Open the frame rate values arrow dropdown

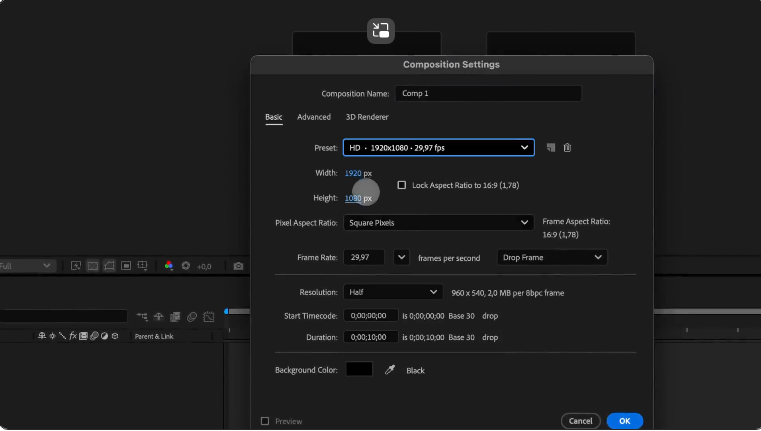click(x=401, y=257)
